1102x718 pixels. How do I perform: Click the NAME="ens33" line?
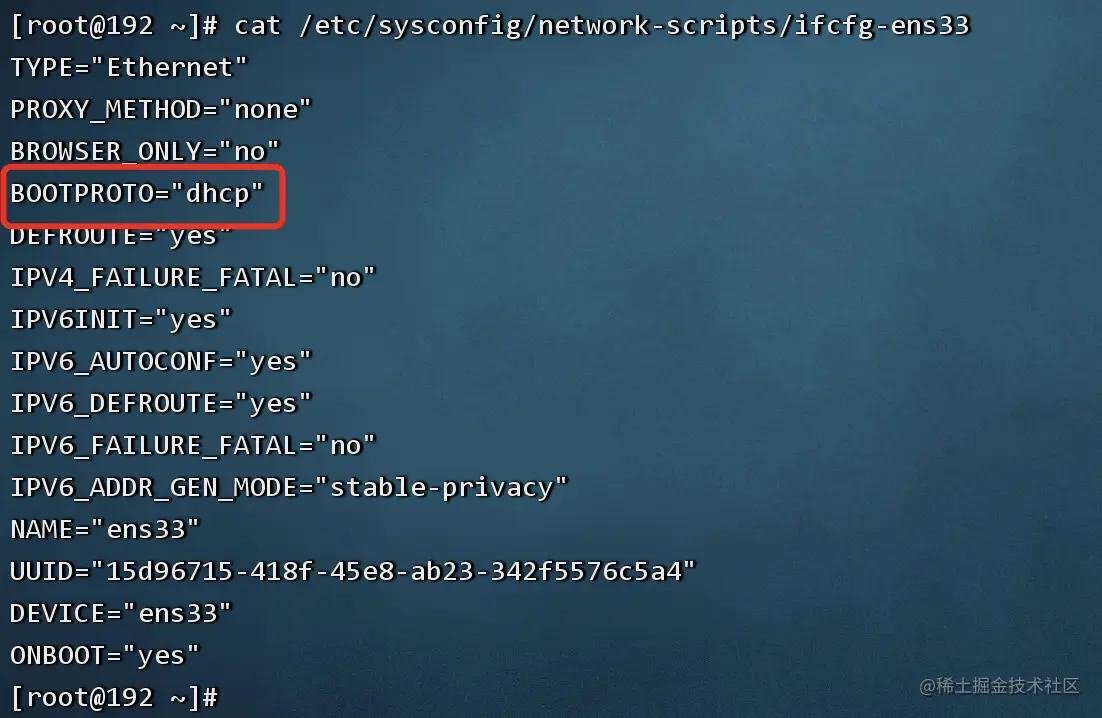pos(105,530)
